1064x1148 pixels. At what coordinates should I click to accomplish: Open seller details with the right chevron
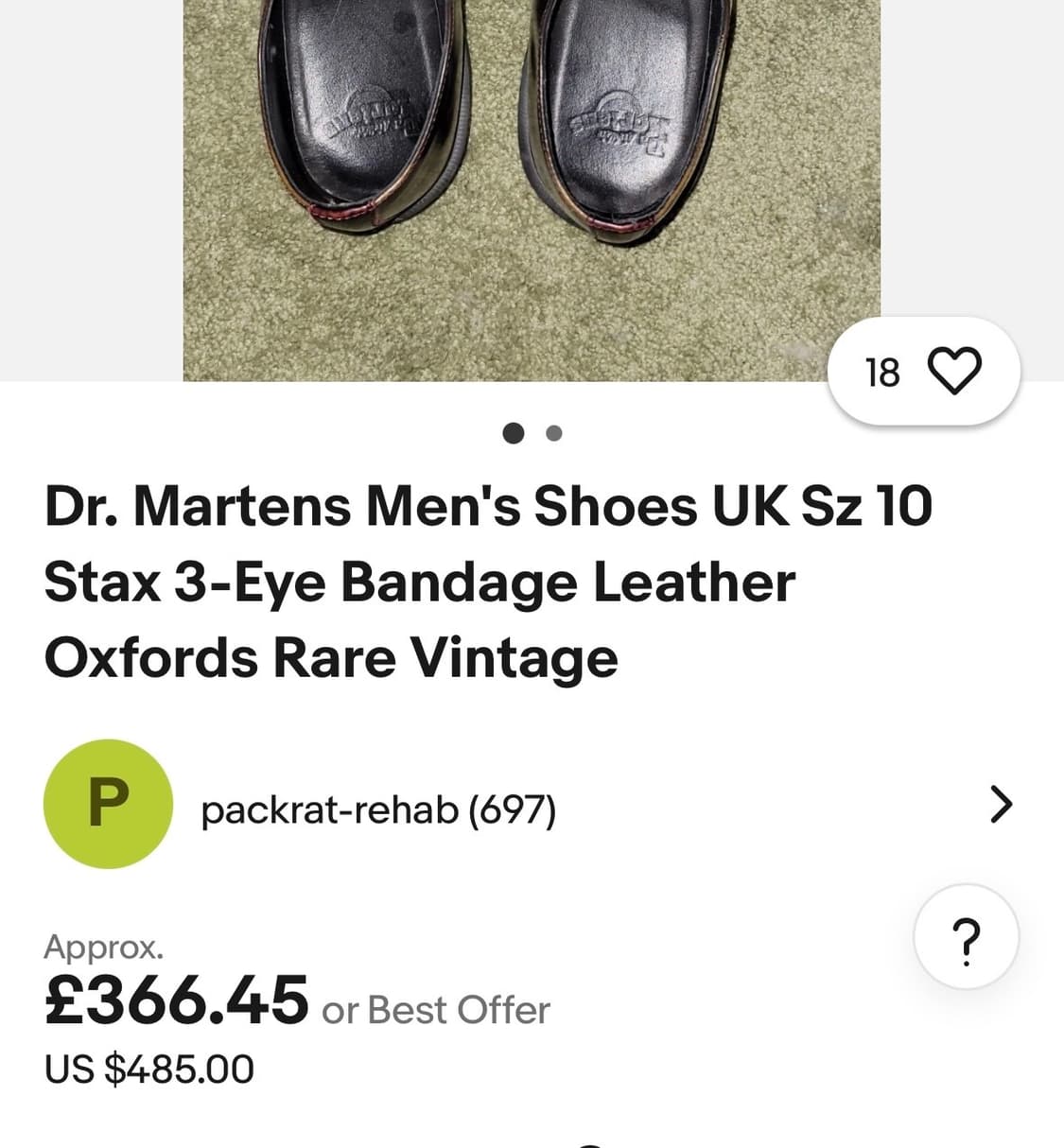[x=1001, y=805]
